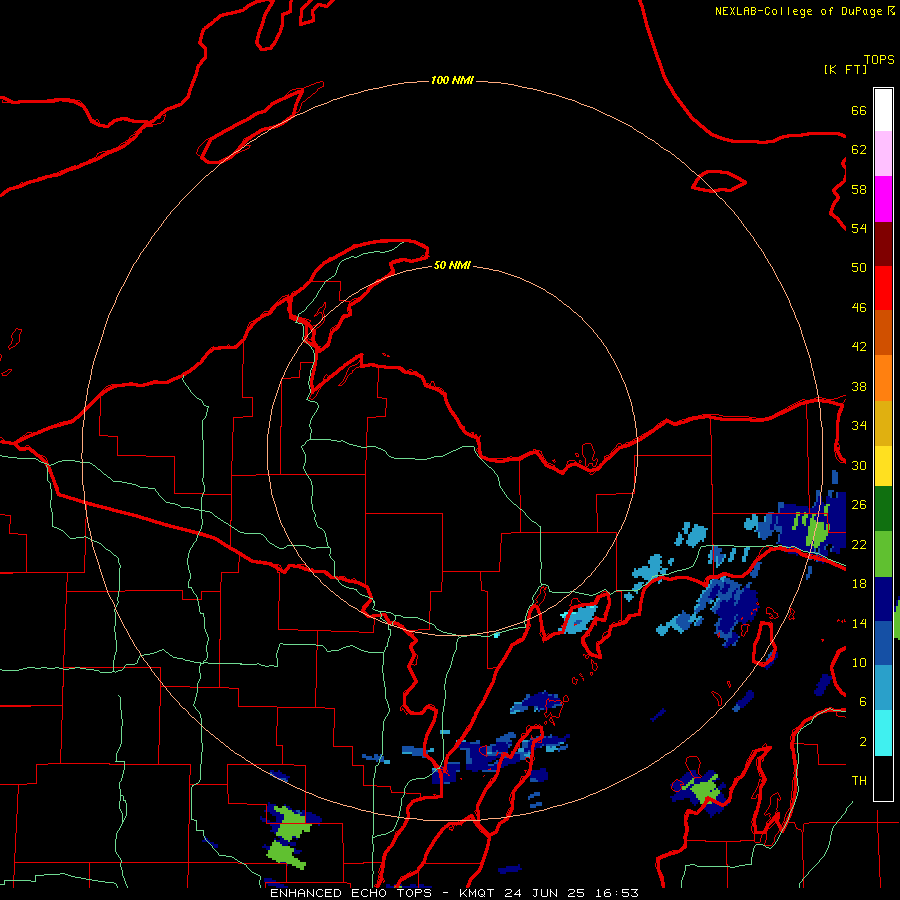Click the light blue color scale segment
900x900 pixels.
(883, 688)
